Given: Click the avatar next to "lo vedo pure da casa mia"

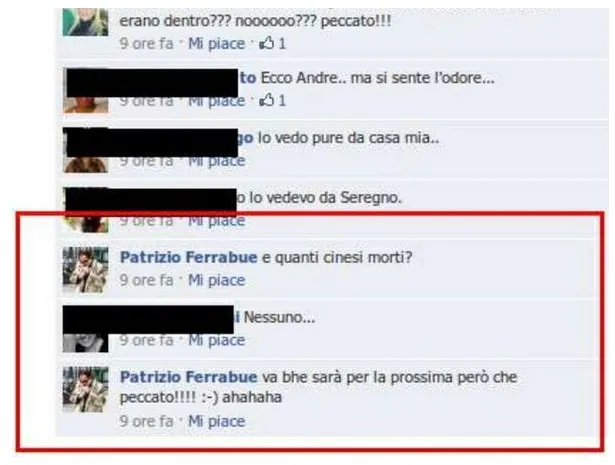Looking at the screenshot, I should click(x=86, y=151).
